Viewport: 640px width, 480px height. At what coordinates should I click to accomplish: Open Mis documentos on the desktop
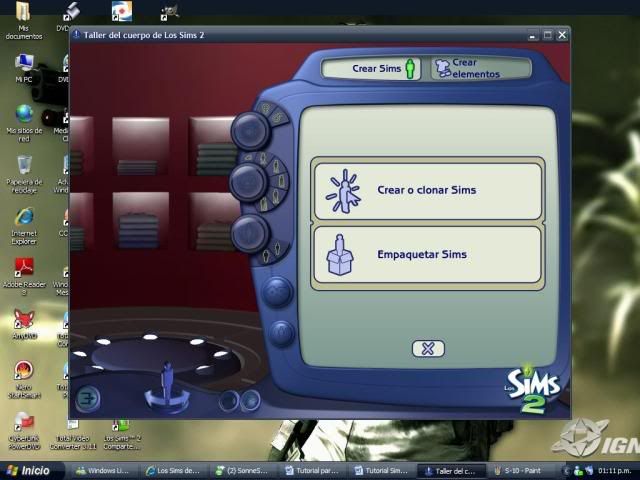click(x=24, y=20)
